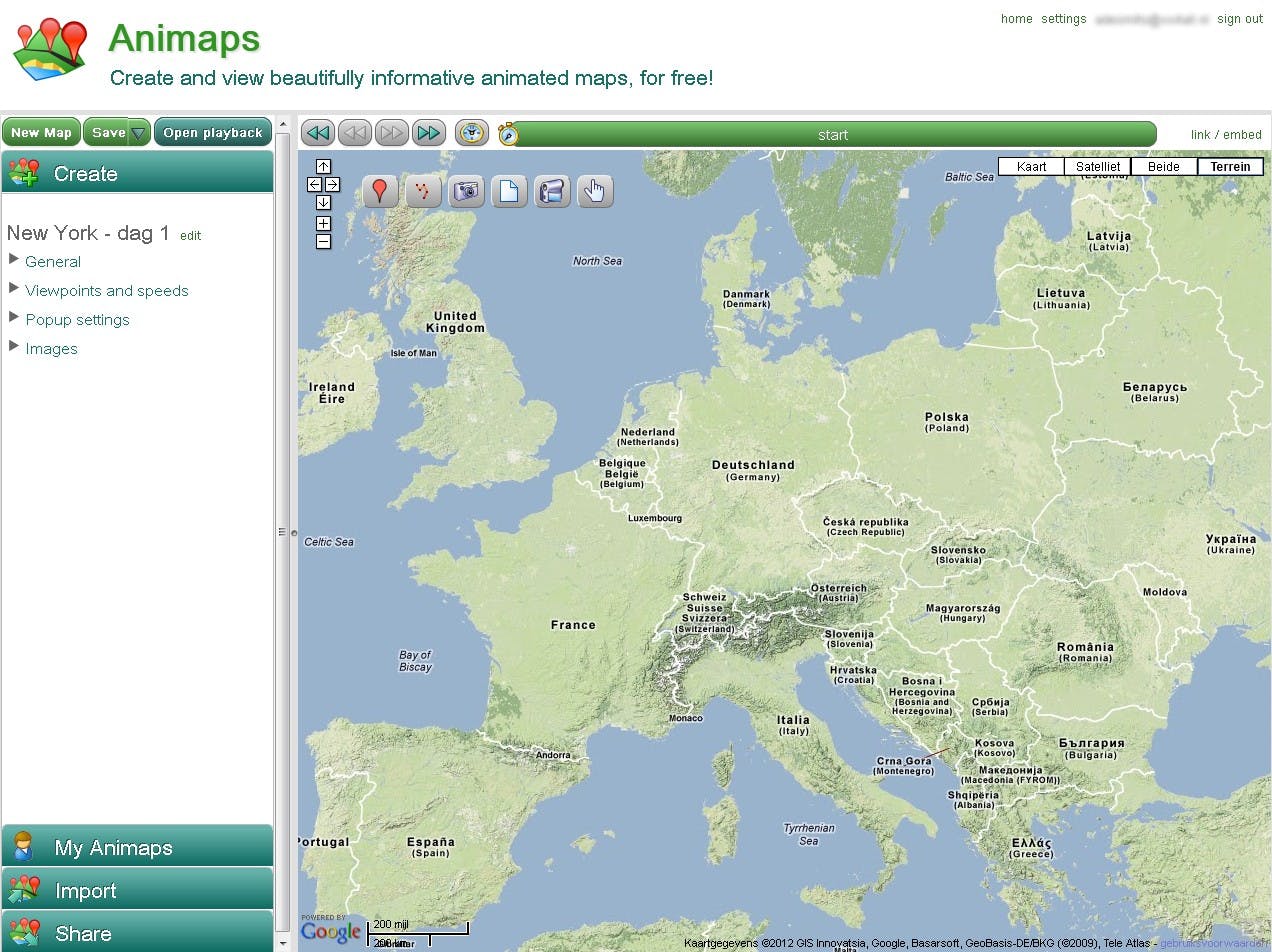Step back with the grayed rewind button

click(x=355, y=133)
